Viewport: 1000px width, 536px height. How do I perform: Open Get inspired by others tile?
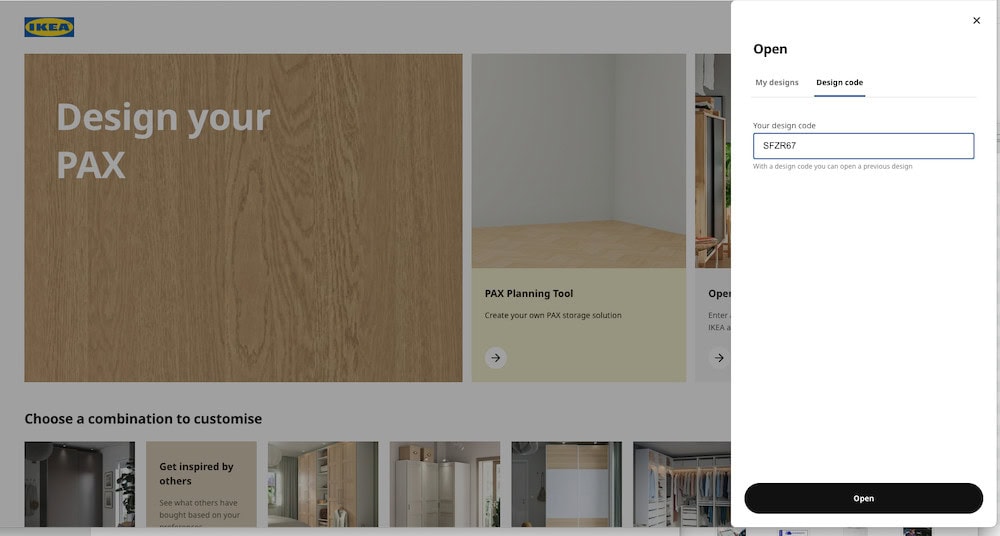[201, 484]
